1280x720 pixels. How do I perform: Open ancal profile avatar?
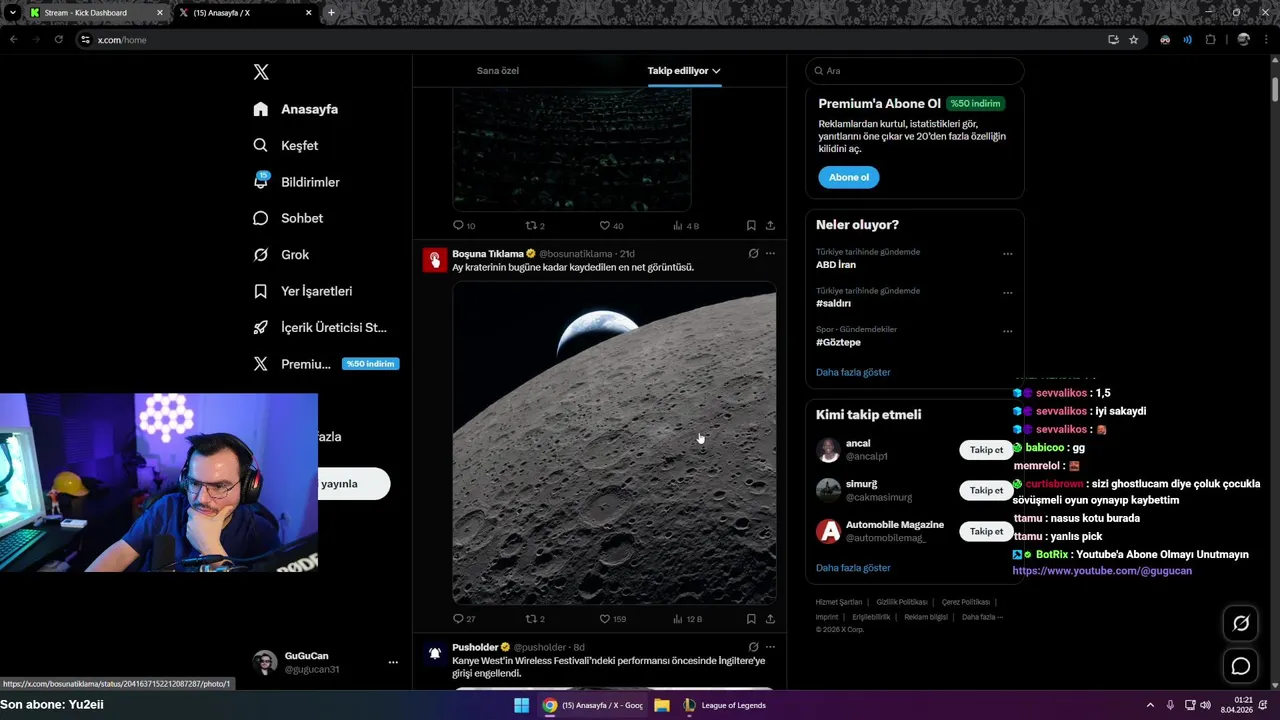(x=828, y=450)
